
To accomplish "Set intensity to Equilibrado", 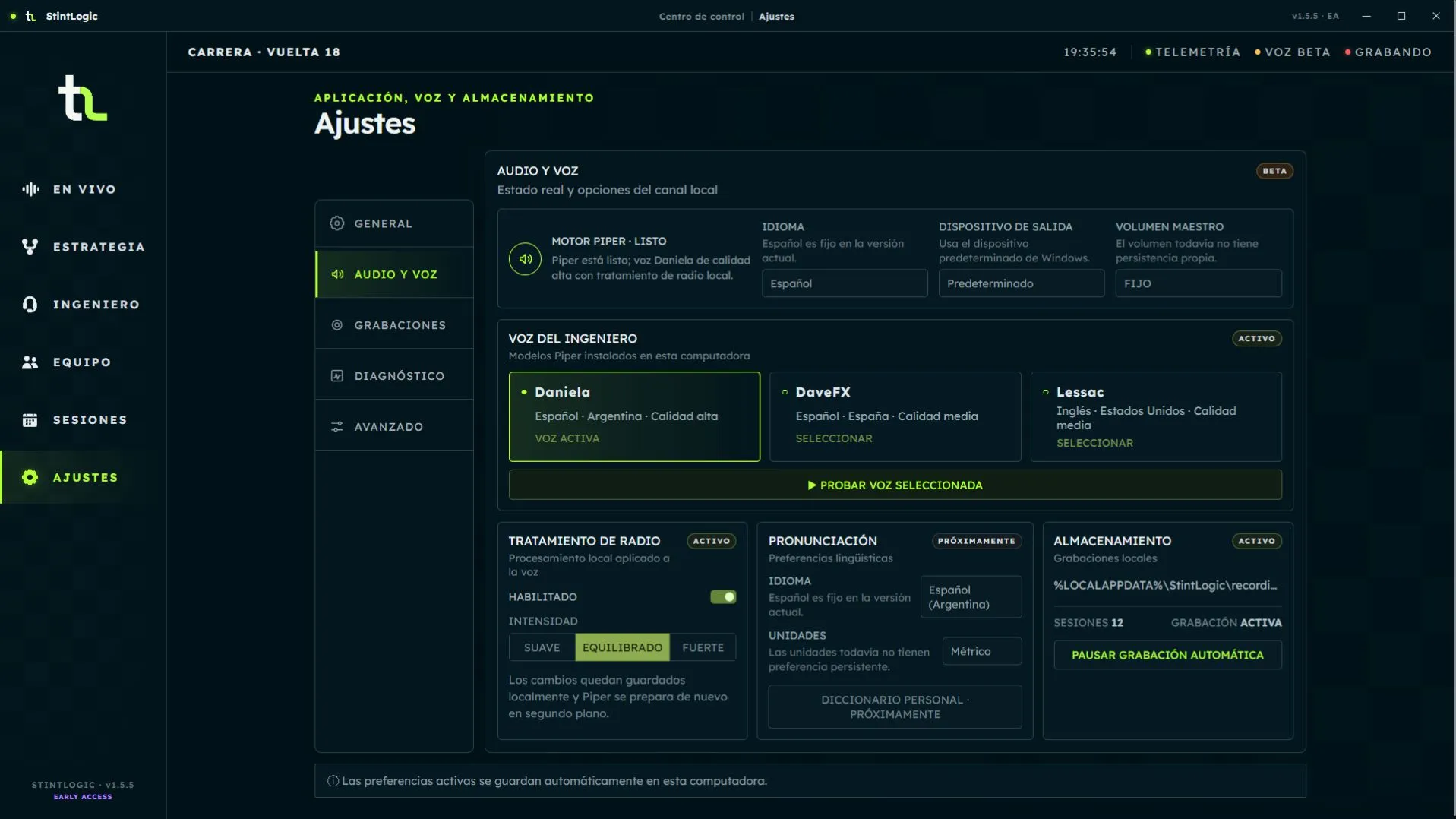I will pos(622,647).
